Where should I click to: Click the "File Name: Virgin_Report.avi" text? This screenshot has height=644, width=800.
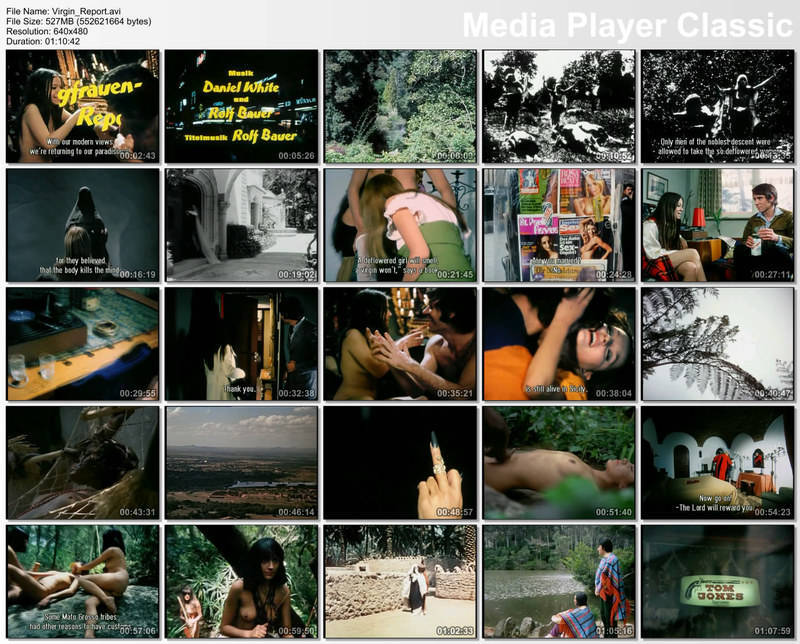pos(64,11)
